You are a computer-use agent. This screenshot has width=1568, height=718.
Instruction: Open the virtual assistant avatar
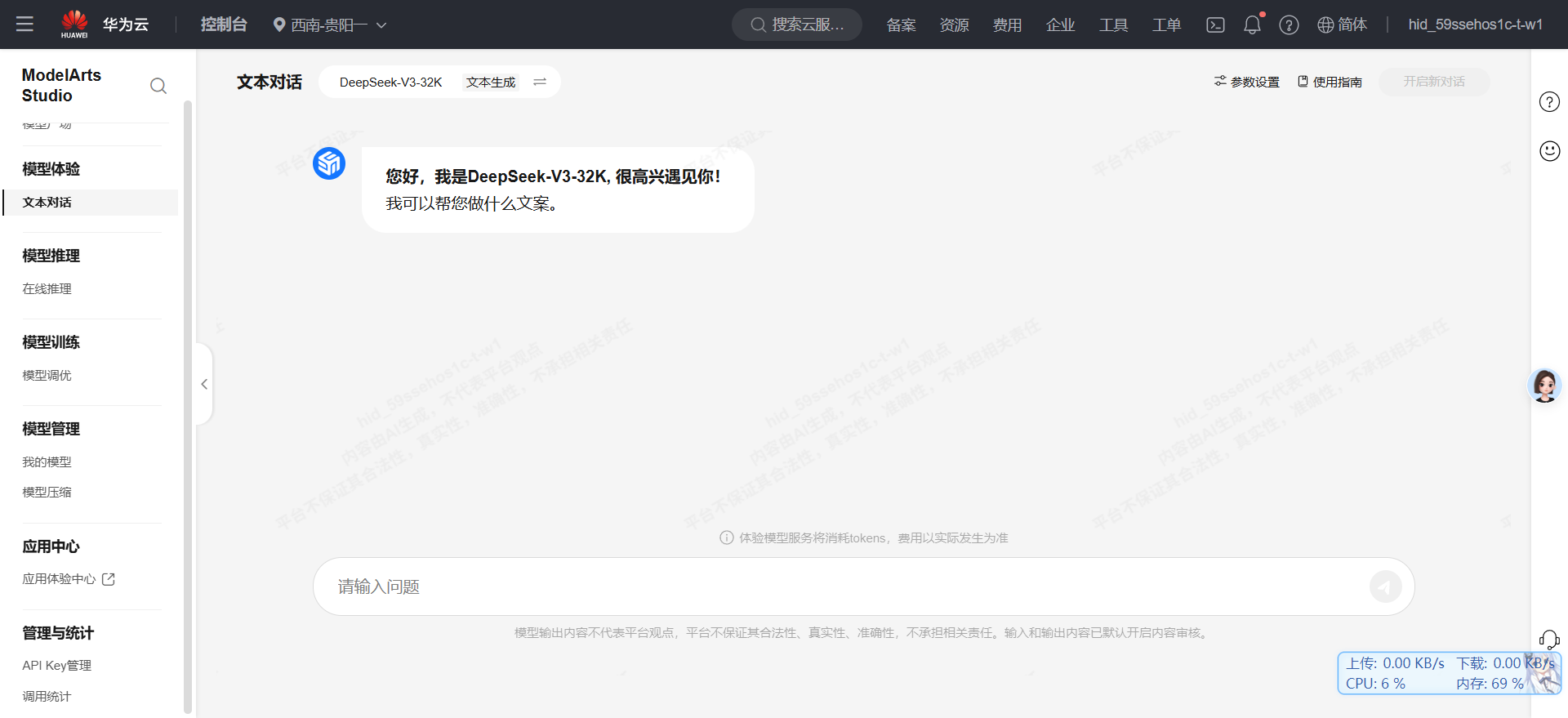coord(1544,385)
